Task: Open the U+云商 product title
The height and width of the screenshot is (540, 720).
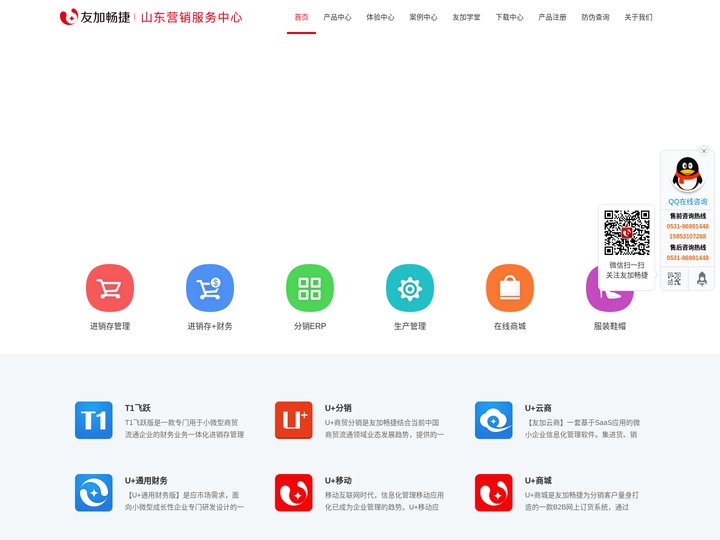Action: (538, 408)
